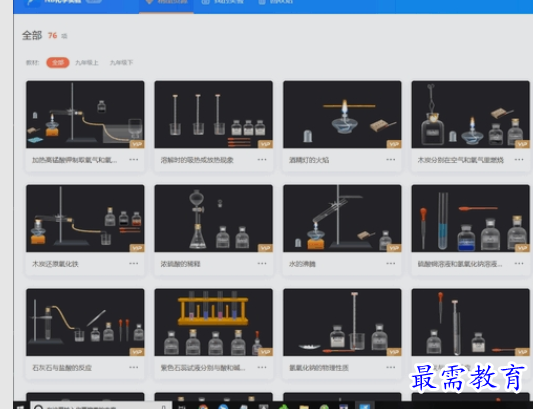Open the 加热高锰酸钾制取氧气 experiment thumbnail

point(85,114)
